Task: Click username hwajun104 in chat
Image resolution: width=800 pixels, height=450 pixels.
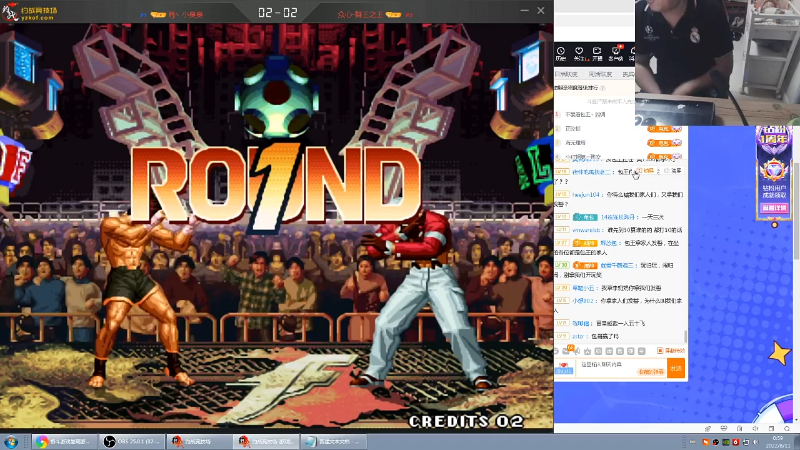Action: pyautogui.click(x=586, y=195)
